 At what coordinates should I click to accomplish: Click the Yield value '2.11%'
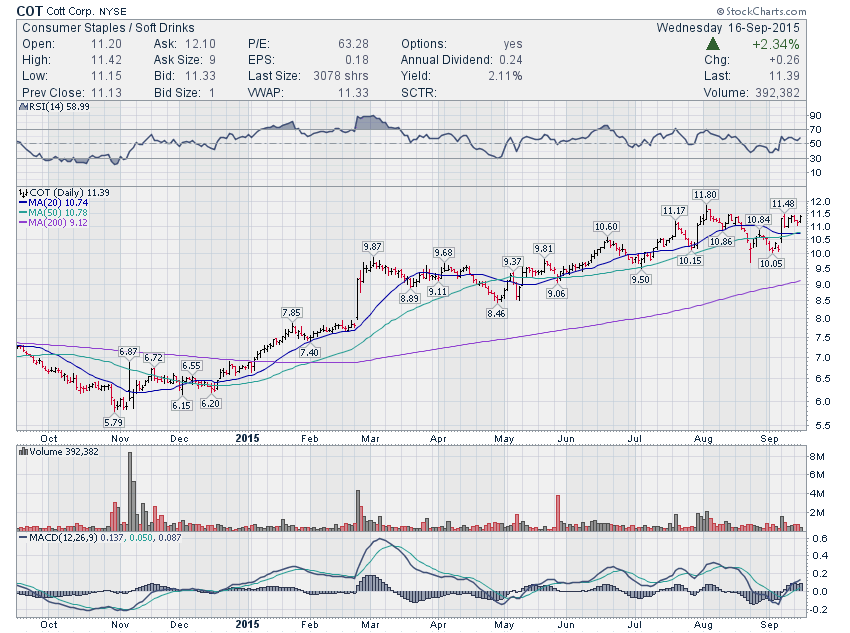pos(505,76)
